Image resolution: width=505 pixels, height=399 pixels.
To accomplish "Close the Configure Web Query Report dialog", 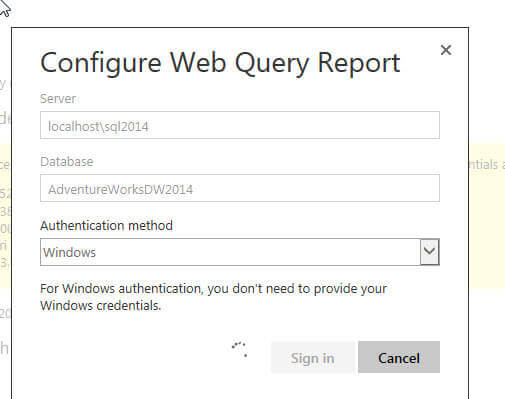I will (446, 50).
